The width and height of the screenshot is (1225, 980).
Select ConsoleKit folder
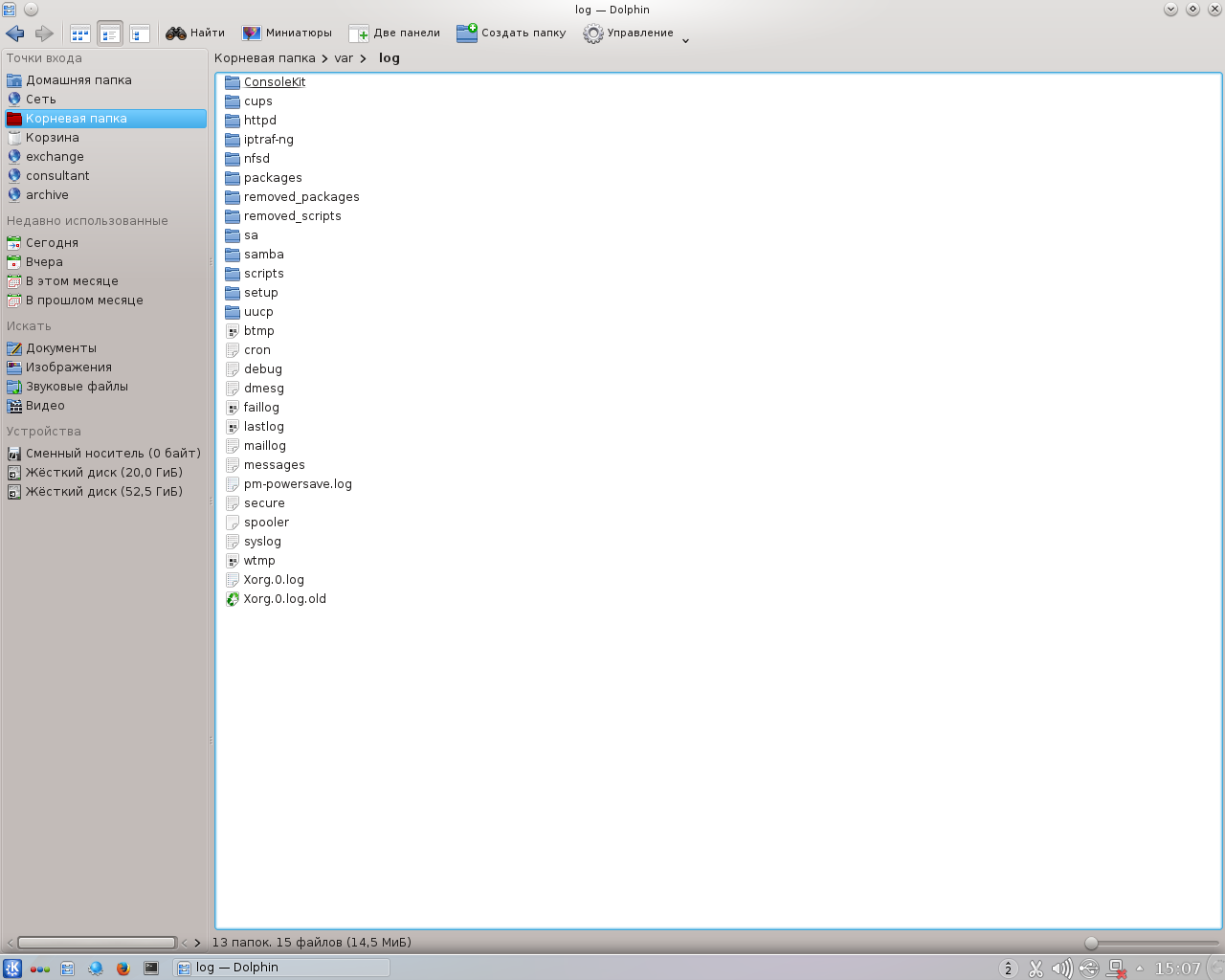pos(265,82)
